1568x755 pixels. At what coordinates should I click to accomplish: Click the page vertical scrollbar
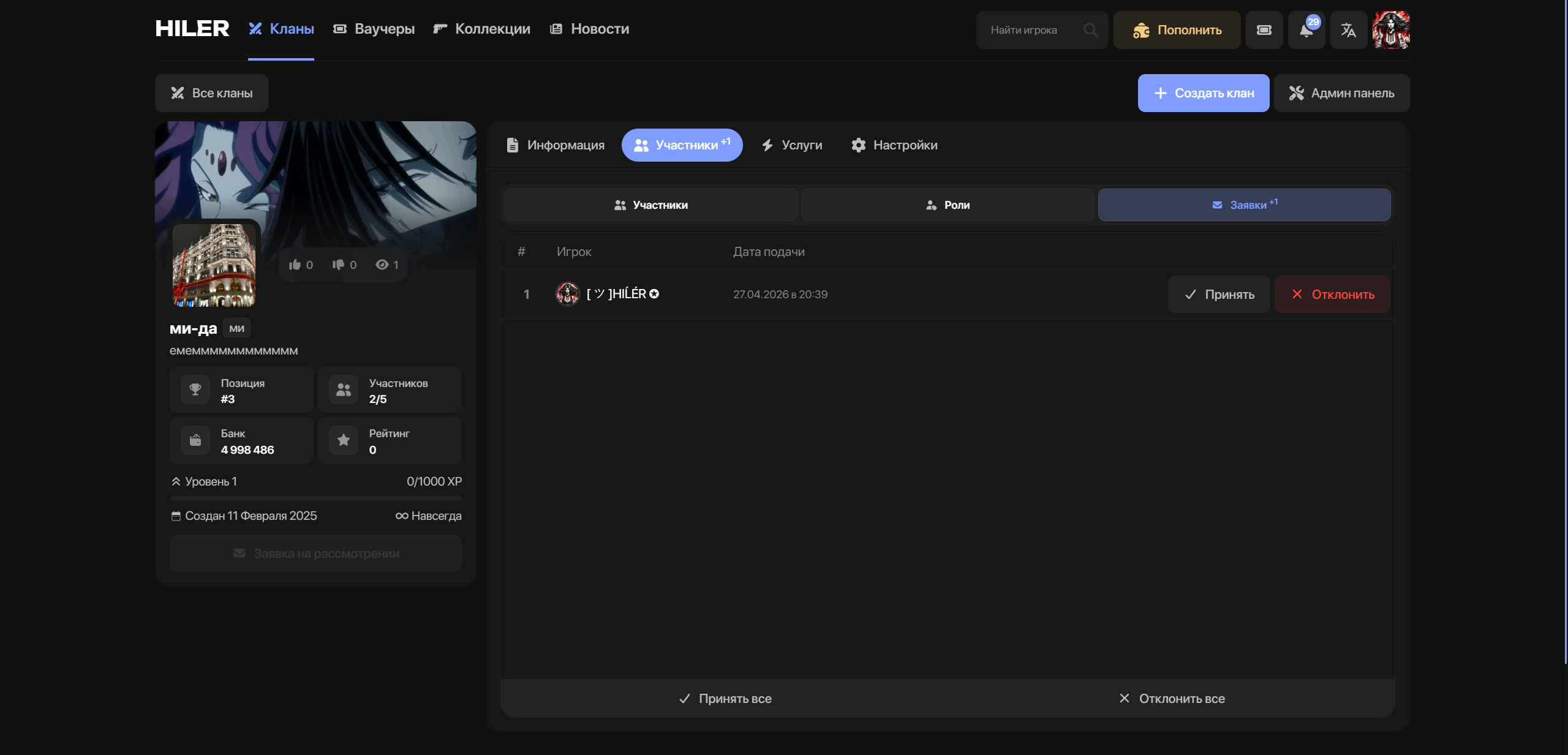[x=1566, y=331]
